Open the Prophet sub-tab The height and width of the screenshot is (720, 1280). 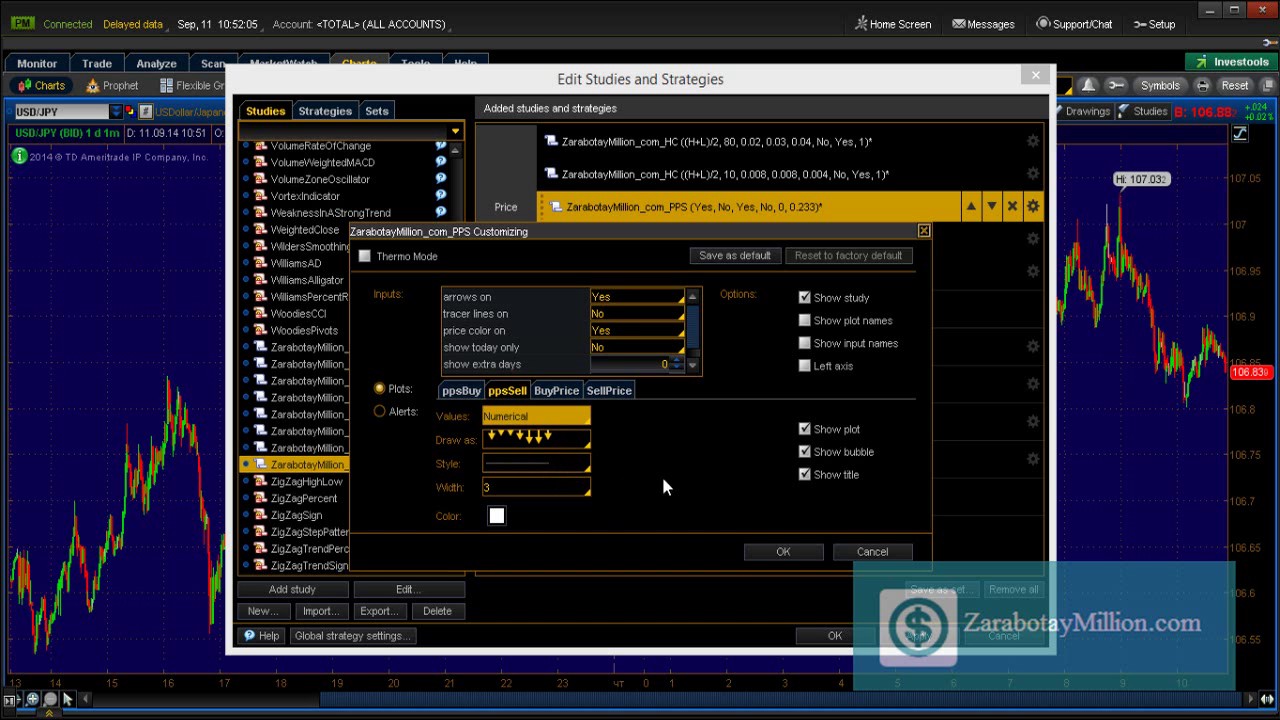113,86
